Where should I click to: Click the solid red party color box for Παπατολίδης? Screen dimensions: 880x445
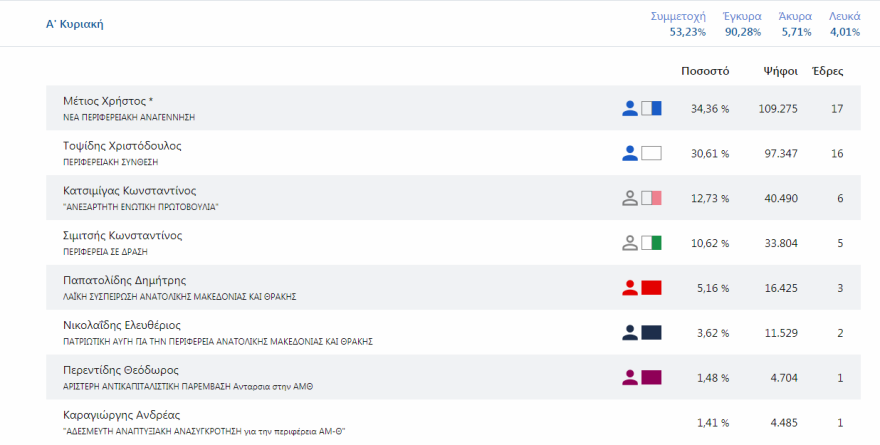651,288
